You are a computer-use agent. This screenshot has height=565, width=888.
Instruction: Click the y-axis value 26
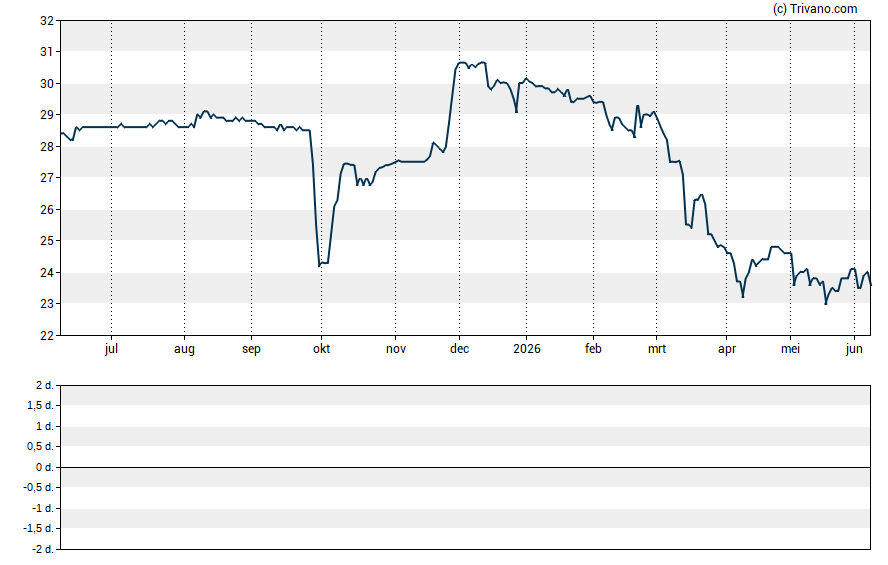pos(47,209)
